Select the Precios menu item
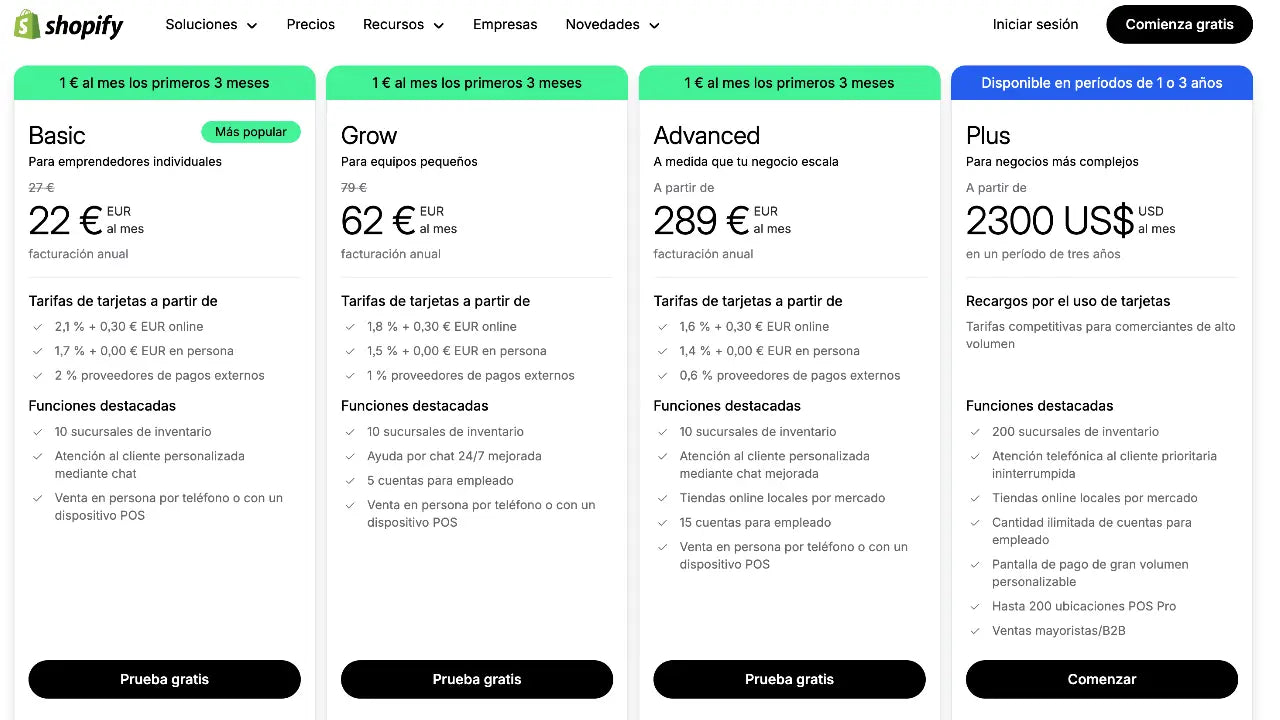Viewport: 1280px width, 720px height. click(x=310, y=24)
